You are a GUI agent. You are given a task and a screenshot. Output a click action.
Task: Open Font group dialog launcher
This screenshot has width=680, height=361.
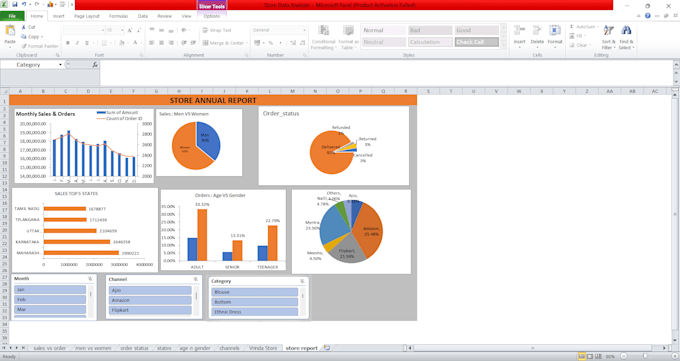141,55
